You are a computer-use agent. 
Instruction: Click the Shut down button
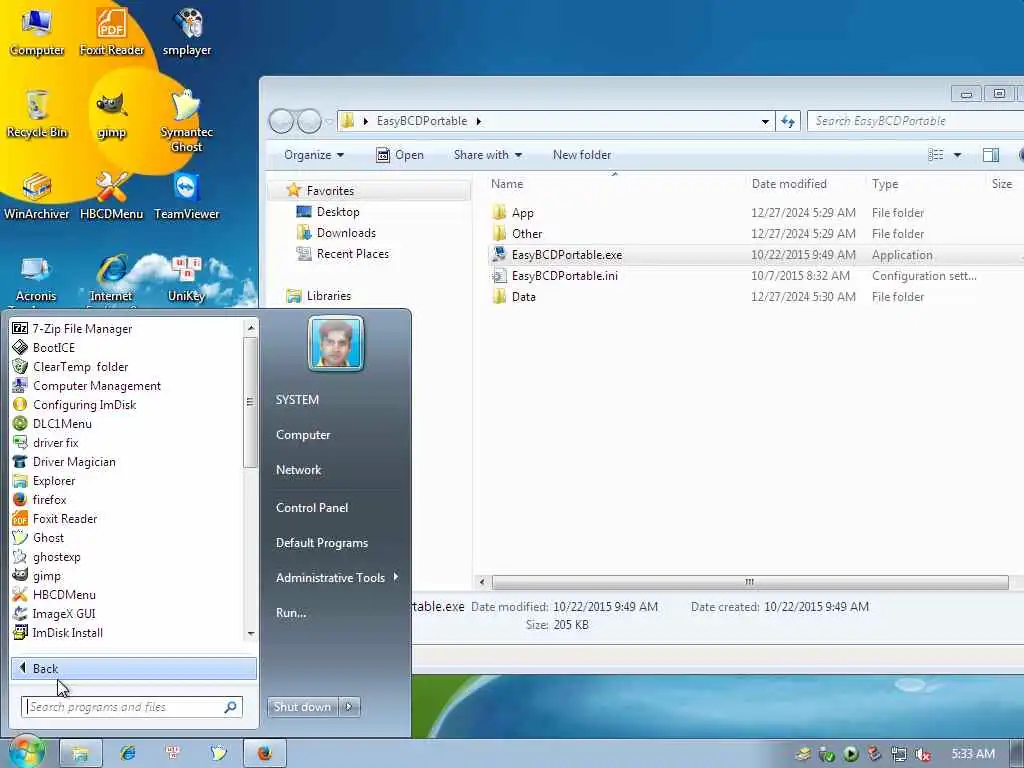pos(302,707)
